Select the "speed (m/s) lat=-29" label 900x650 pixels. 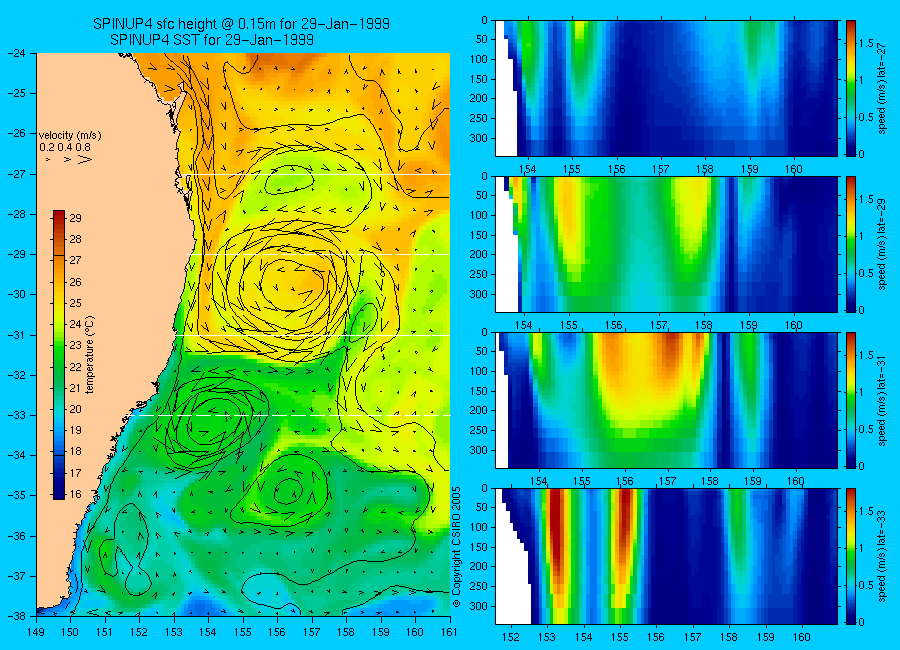(x=883, y=244)
